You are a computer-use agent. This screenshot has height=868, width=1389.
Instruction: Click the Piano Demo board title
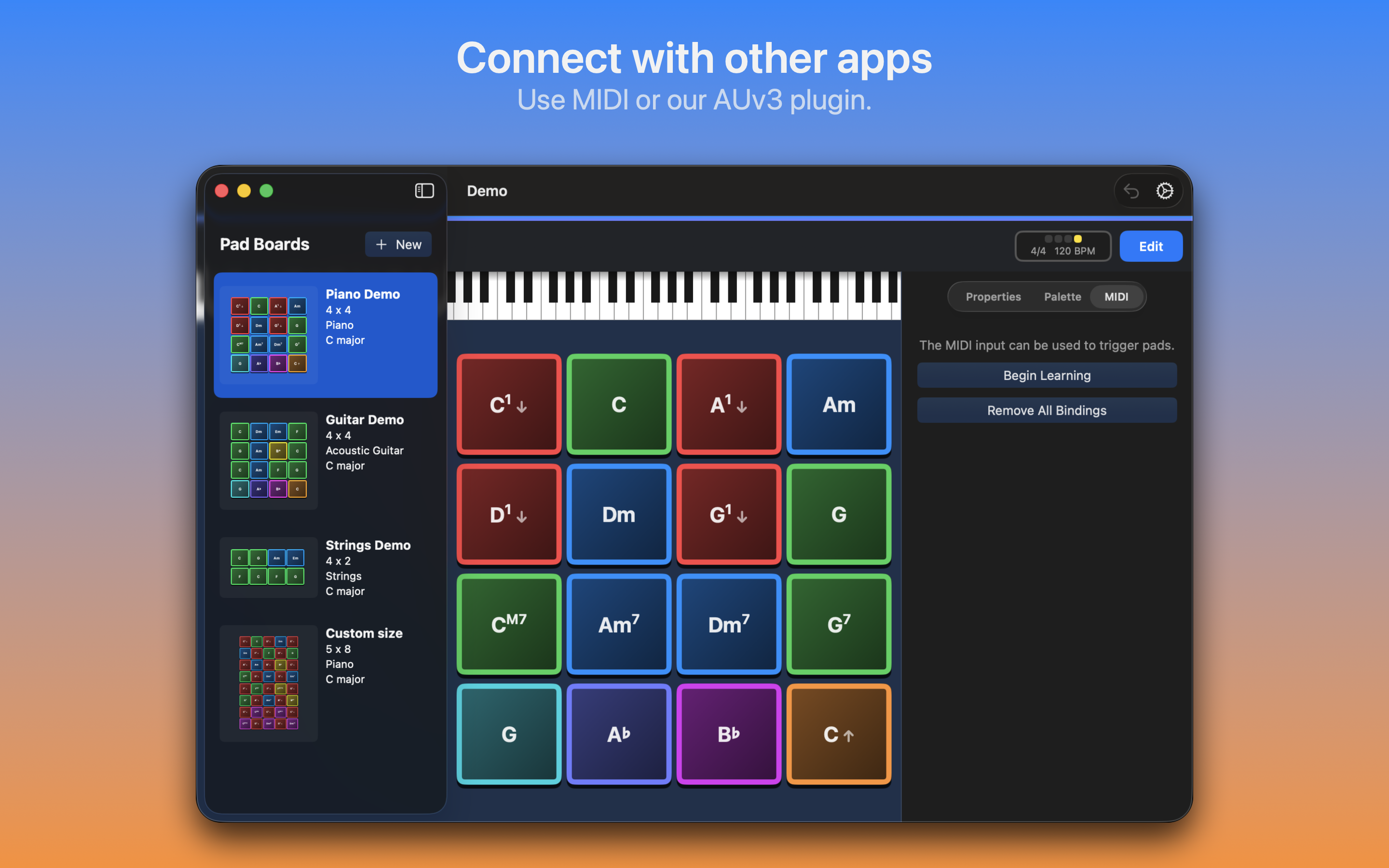[363, 294]
